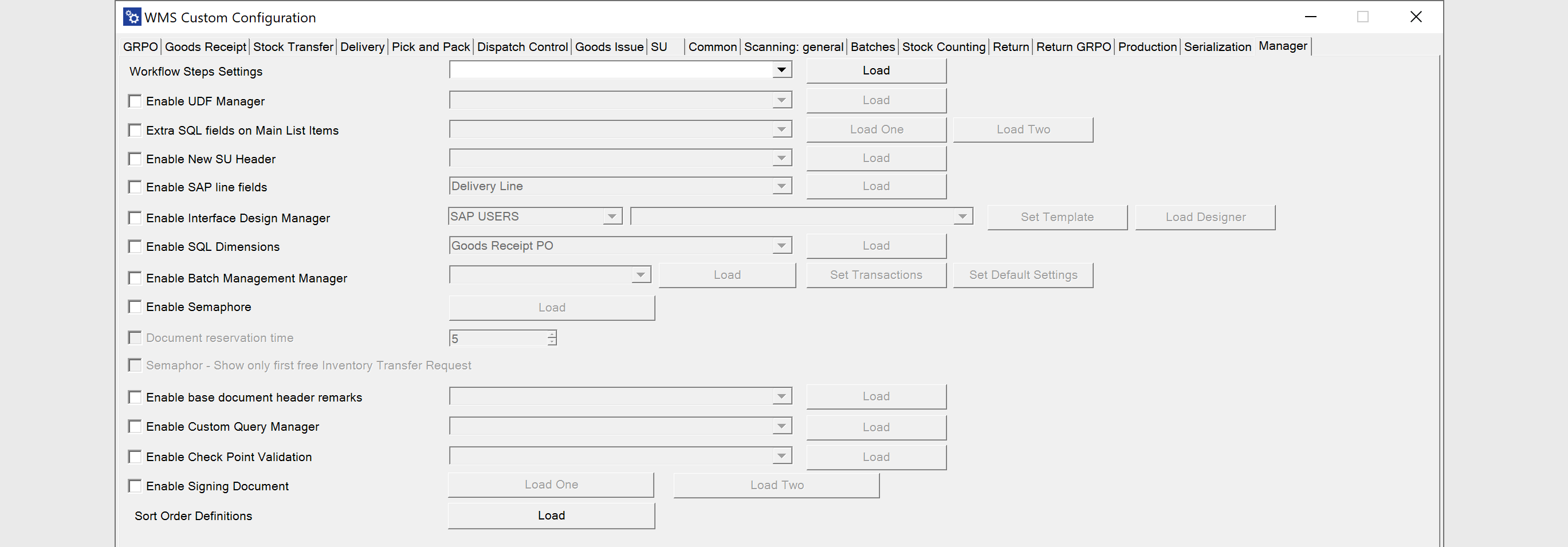Click the Load Designer button
This screenshot has width=1568, height=547.
pyautogui.click(x=1205, y=217)
